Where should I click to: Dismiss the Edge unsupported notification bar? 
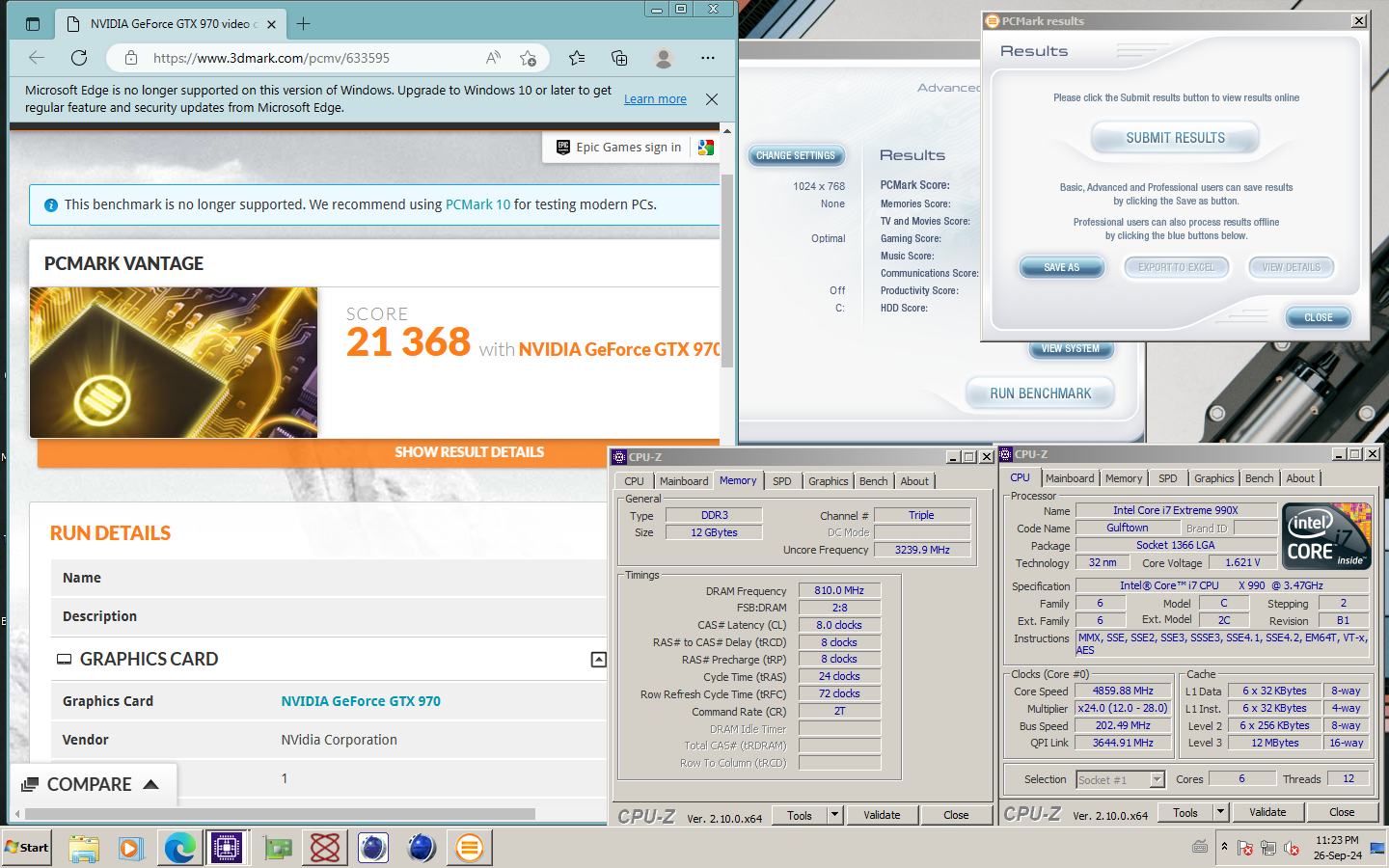coord(712,99)
